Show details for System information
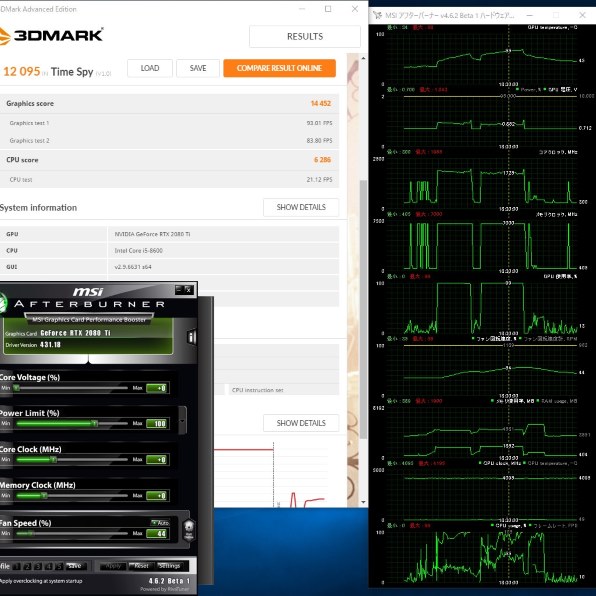596x596 pixels. [301, 207]
